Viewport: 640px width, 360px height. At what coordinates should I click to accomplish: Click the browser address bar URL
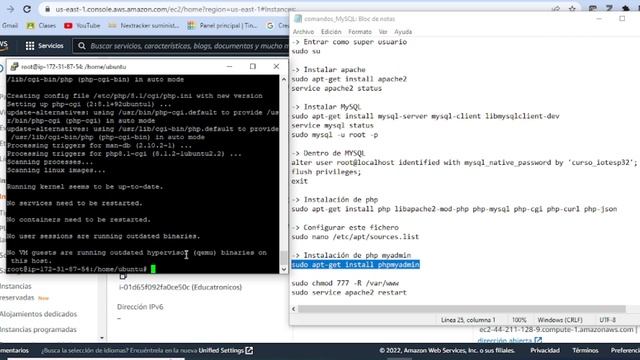(x=176, y=9)
